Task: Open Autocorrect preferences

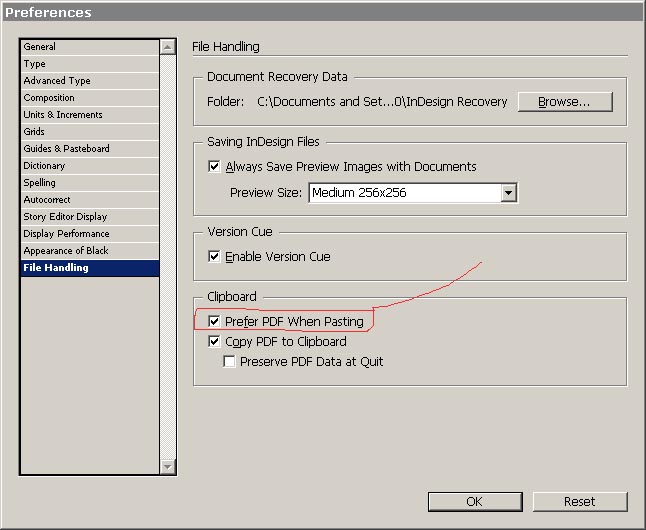Action: click(89, 200)
